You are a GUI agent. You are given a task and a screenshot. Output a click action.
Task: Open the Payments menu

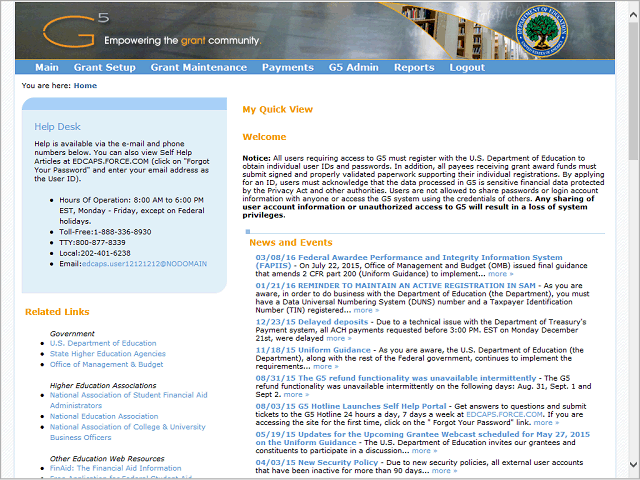click(x=288, y=67)
